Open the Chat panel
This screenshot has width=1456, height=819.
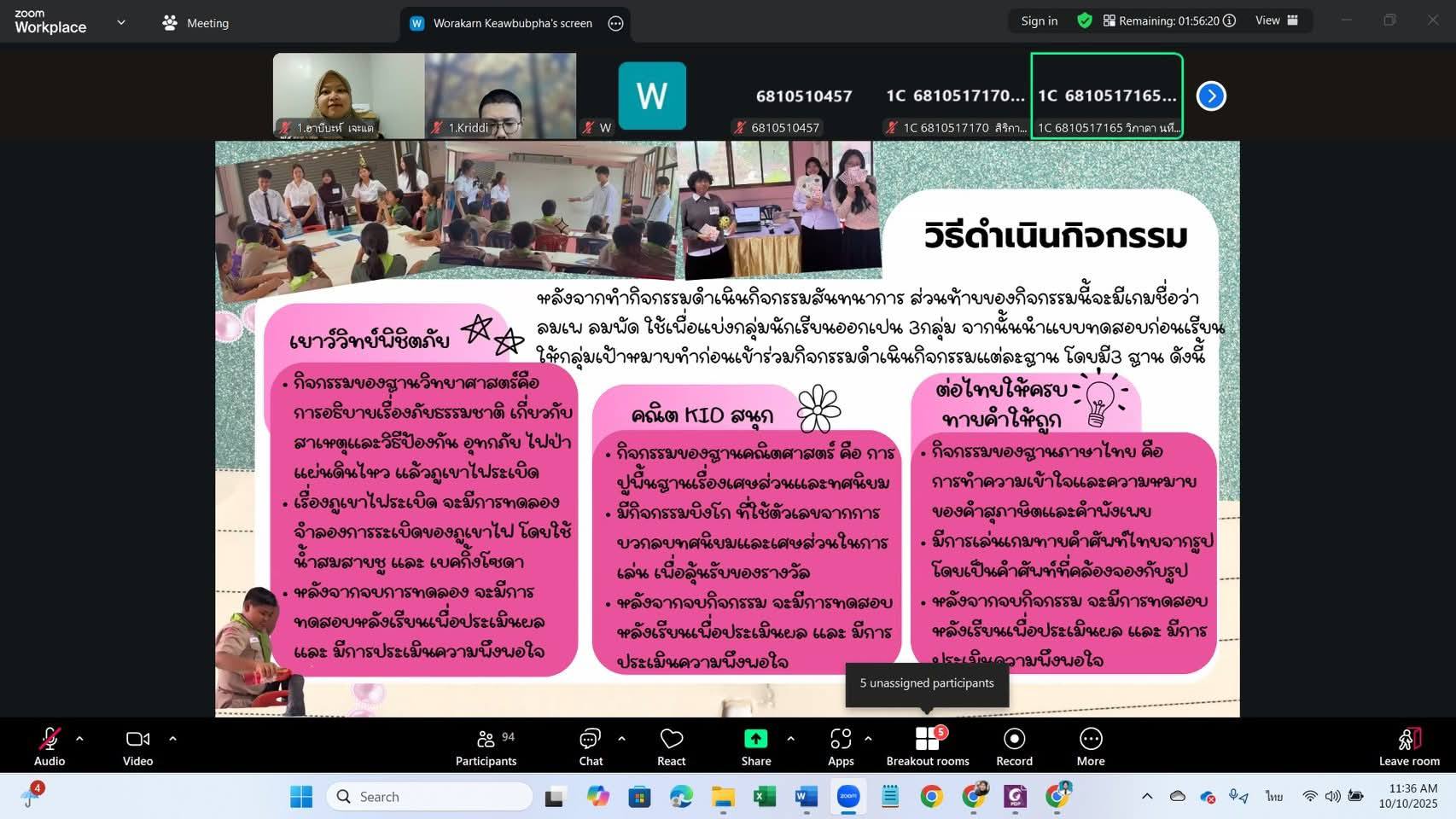click(591, 746)
